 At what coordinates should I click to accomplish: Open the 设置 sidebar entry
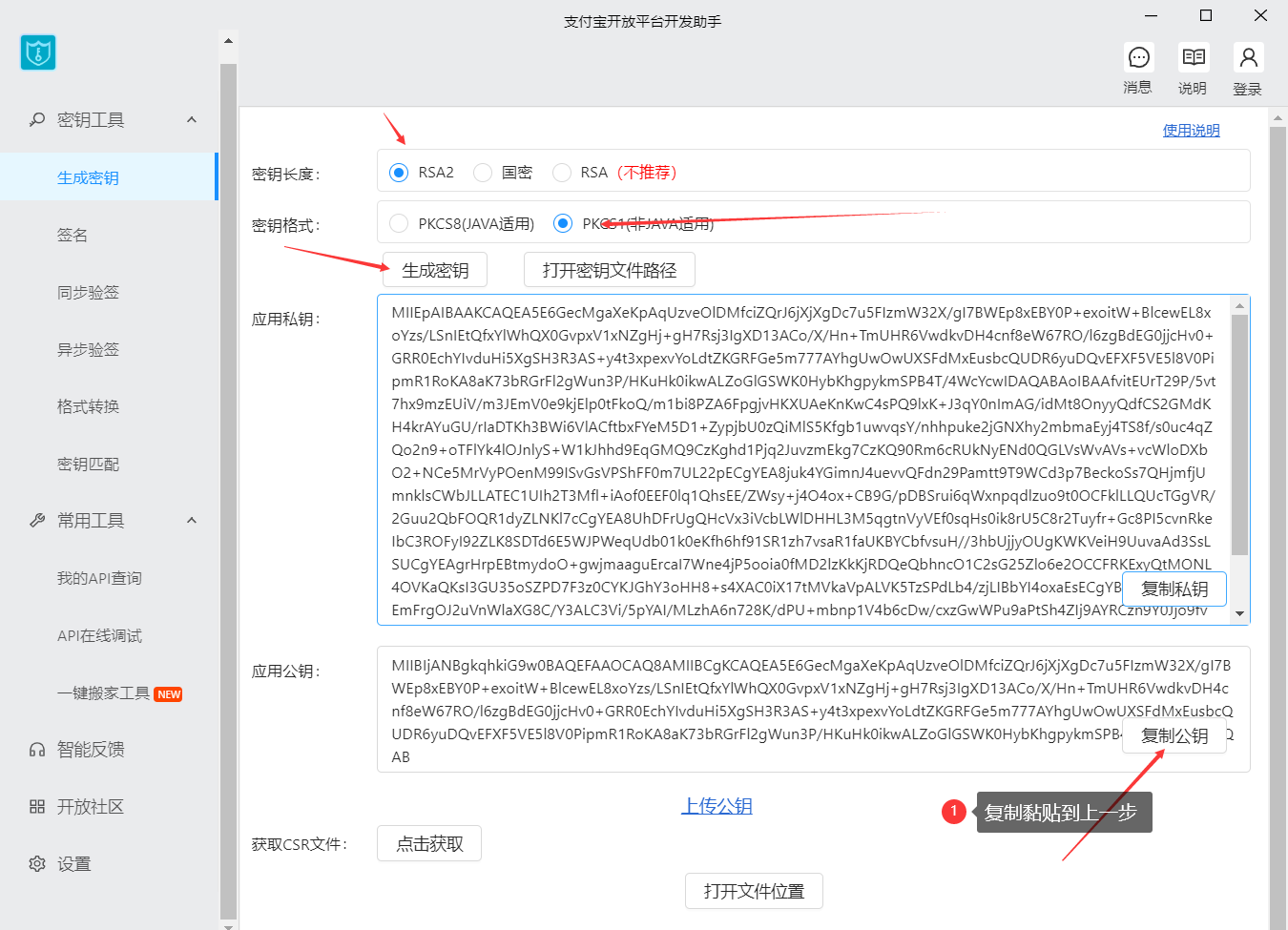pyautogui.click(x=73, y=864)
